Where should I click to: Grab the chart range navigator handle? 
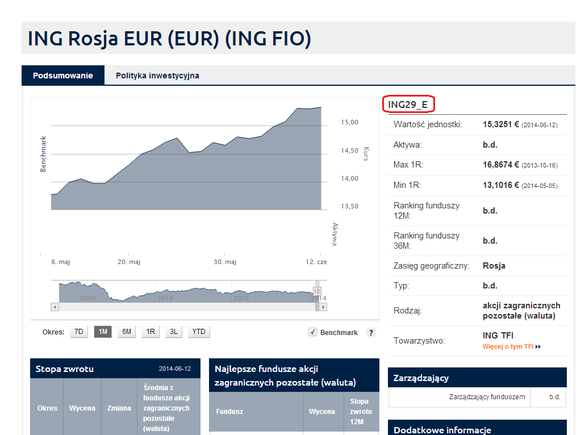coord(317,291)
